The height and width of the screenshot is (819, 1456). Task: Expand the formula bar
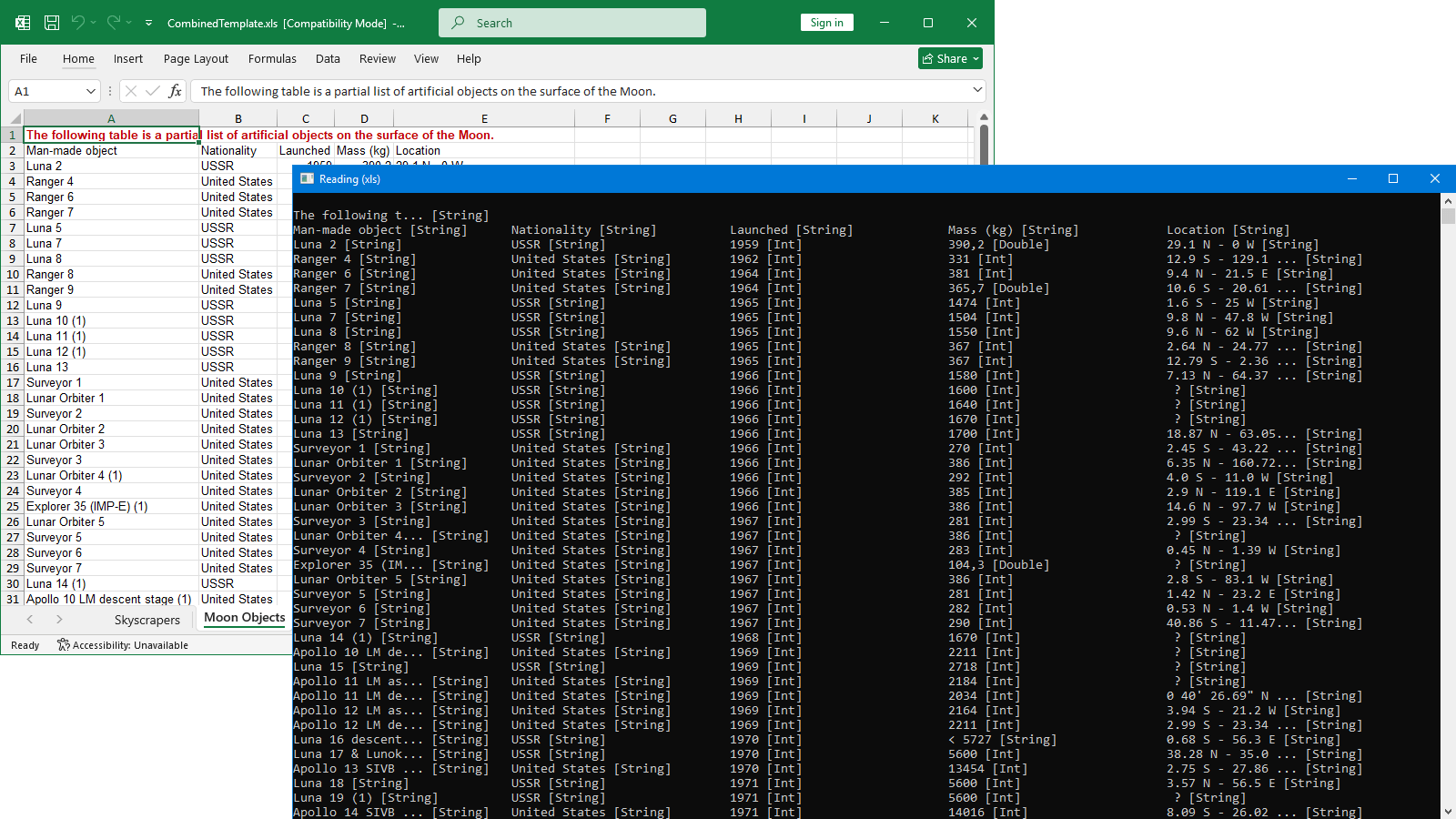977,90
